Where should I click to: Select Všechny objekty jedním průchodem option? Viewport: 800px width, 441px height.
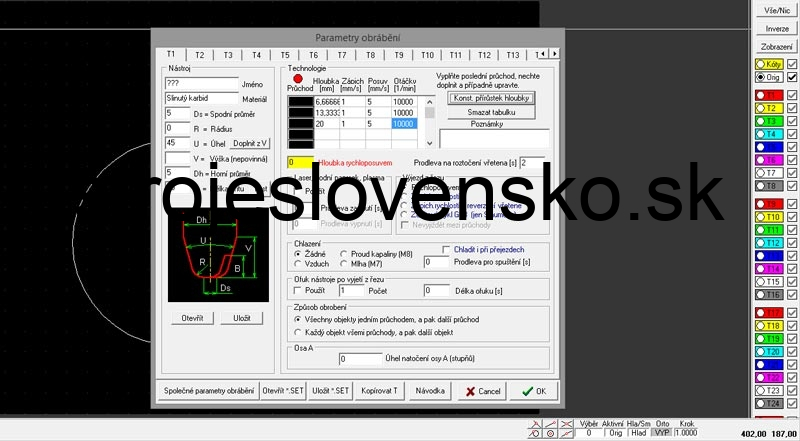click(298, 320)
